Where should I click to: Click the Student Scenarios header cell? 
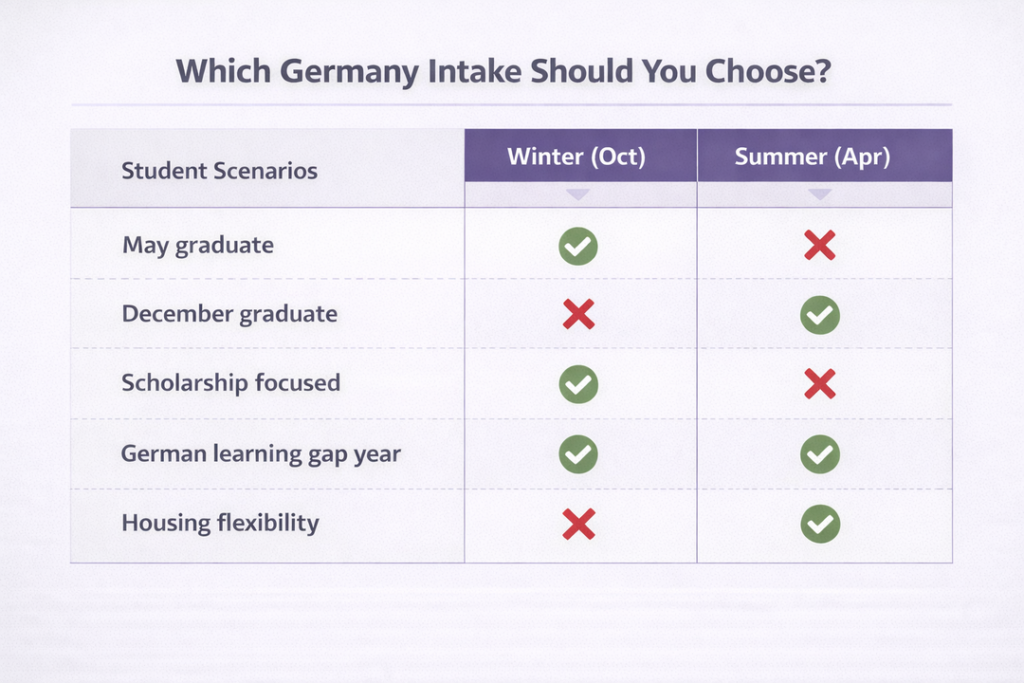pyautogui.click(x=219, y=171)
